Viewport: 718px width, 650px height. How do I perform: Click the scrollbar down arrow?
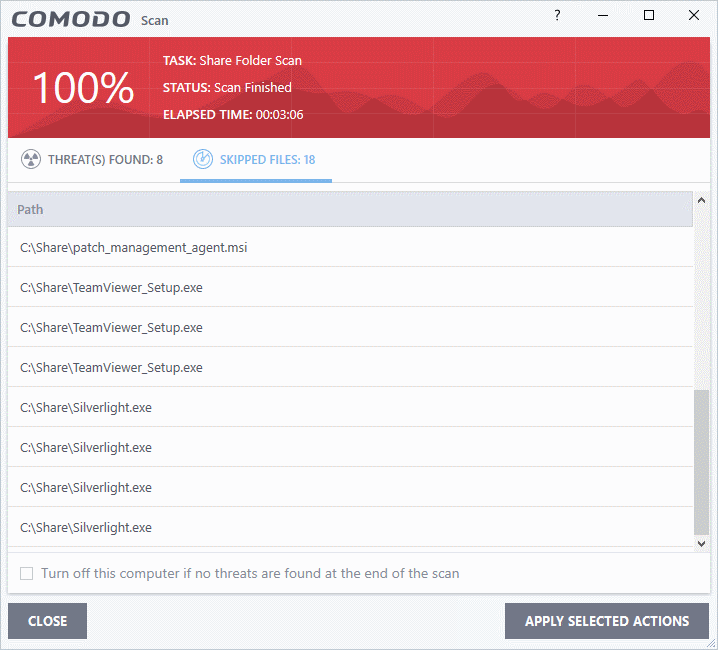701,544
